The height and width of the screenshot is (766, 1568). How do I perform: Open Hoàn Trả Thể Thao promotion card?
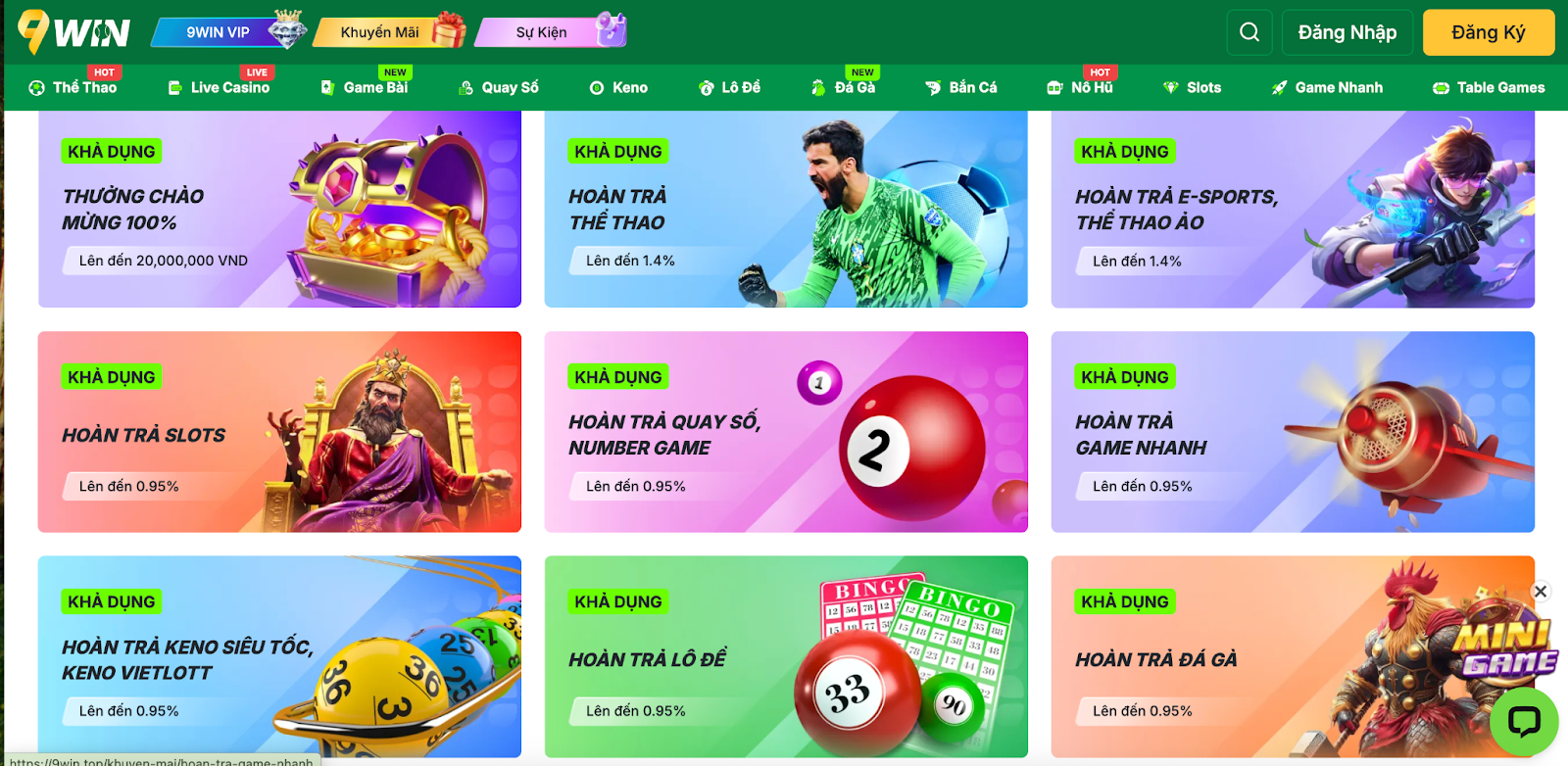click(786, 209)
